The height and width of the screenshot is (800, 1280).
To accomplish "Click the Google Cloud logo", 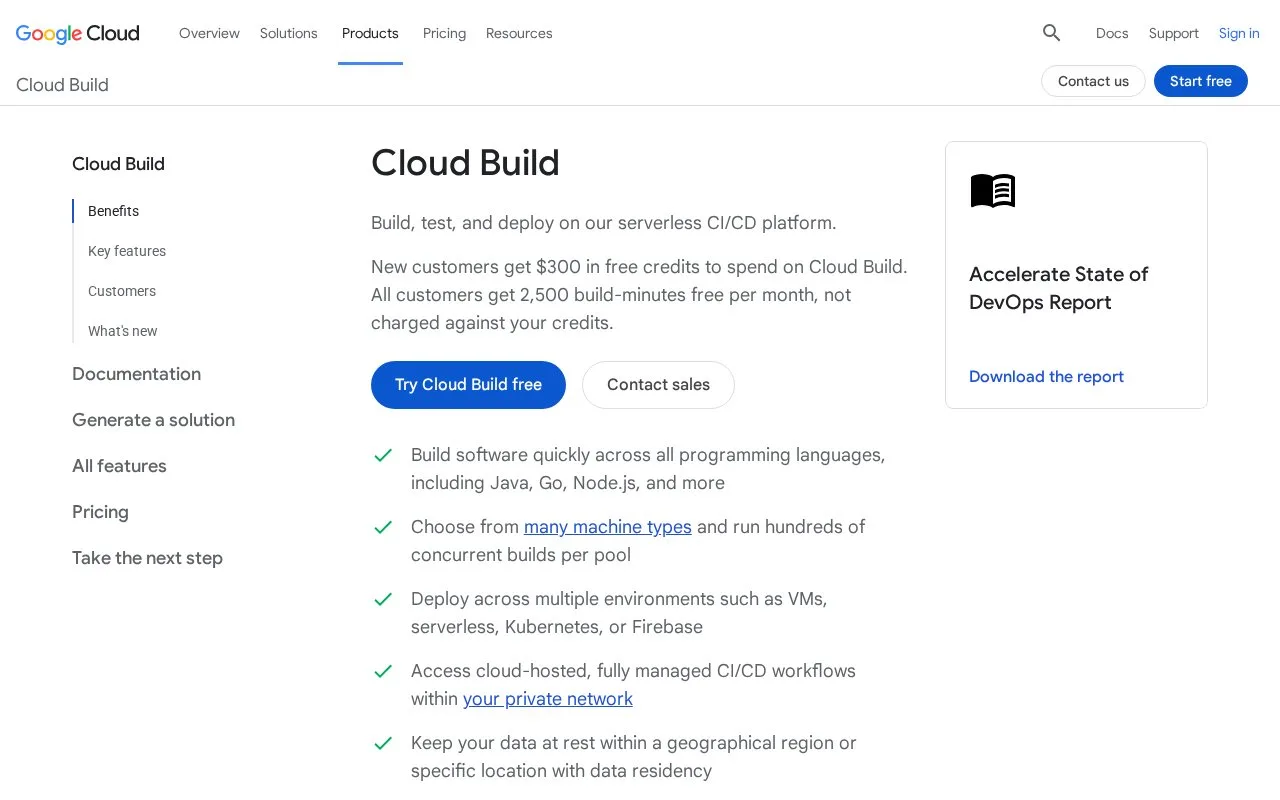I will 78,33.
